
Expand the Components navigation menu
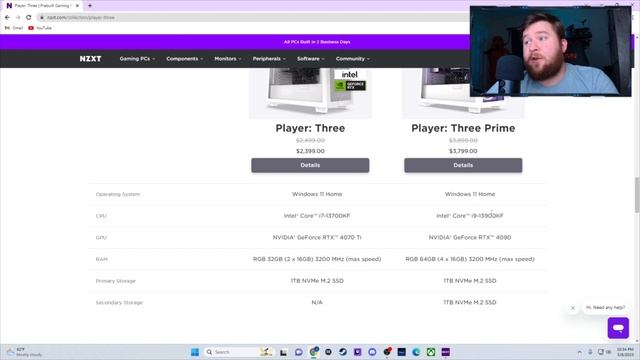(x=184, y=59)
